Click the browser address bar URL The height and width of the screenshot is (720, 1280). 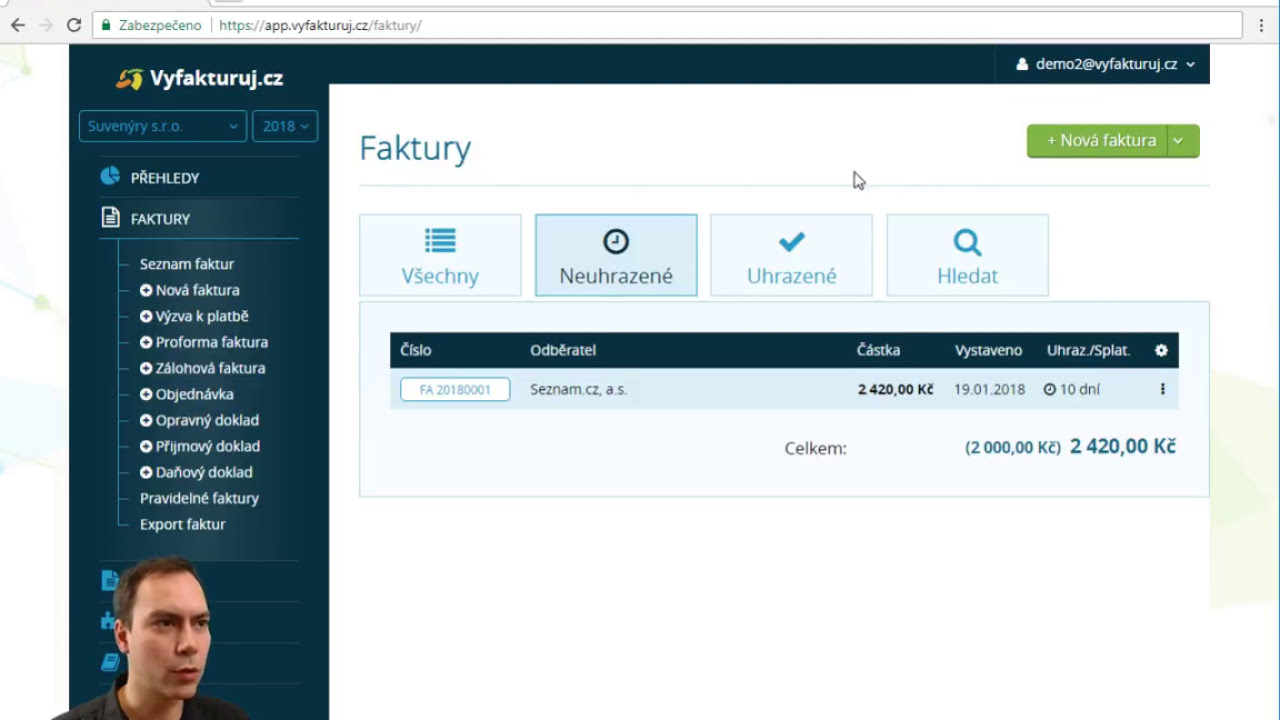click(x=320, y=25)
